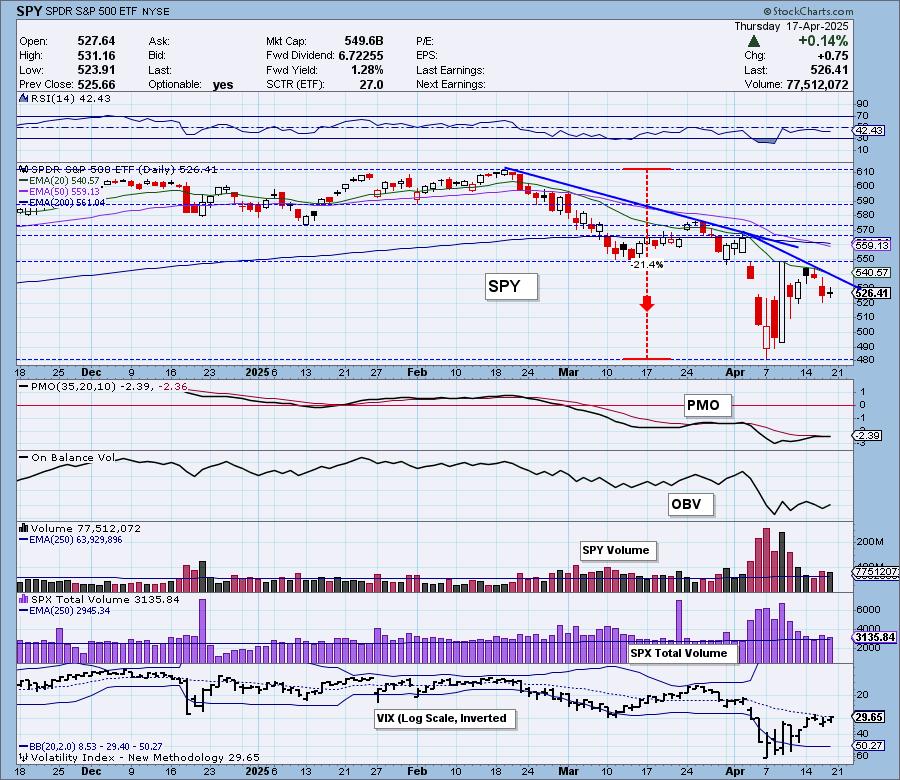Click the SPY Volume label box

point(618,550)
